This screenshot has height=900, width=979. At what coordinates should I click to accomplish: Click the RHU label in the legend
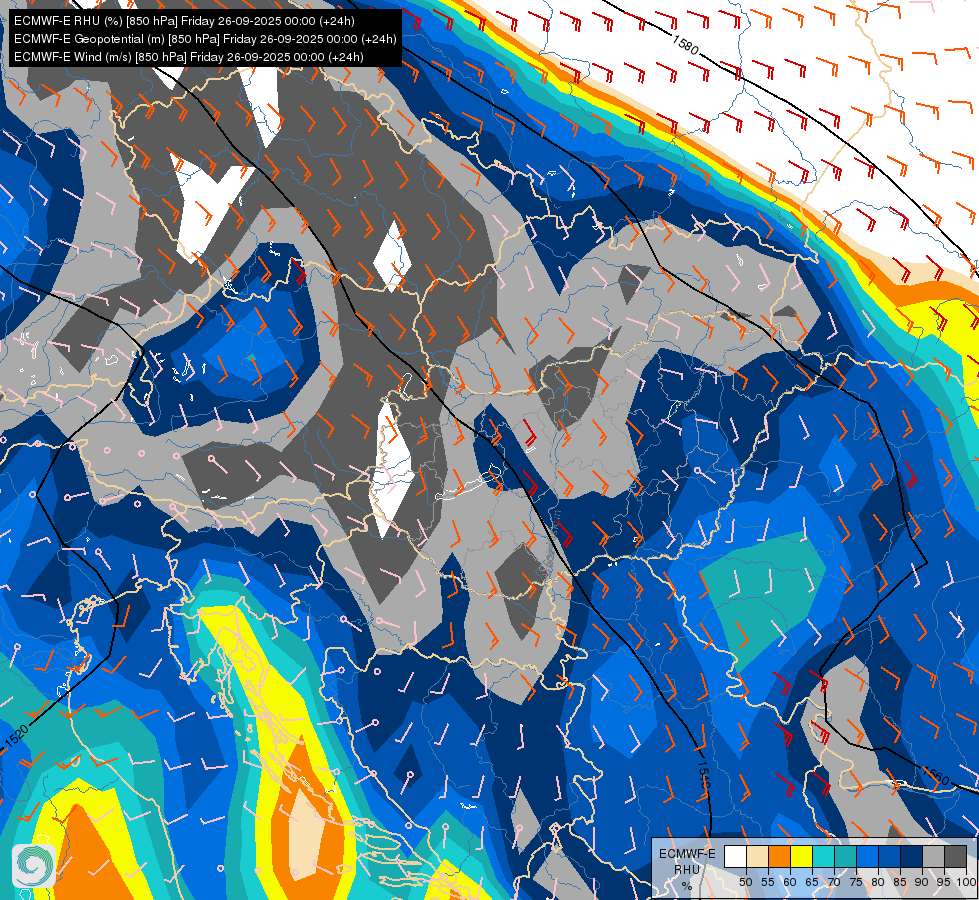point(687,869)
